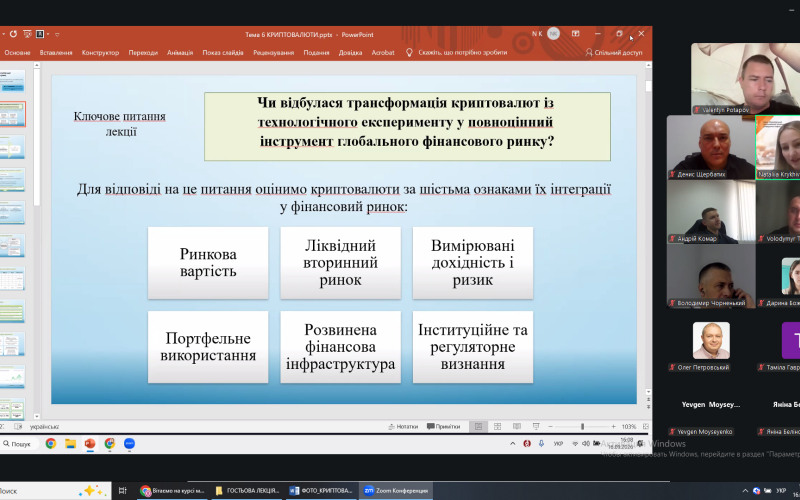
Task: Click Володимир Чорненький participant video
Action: pyautogui.click(x=711, y=276)
